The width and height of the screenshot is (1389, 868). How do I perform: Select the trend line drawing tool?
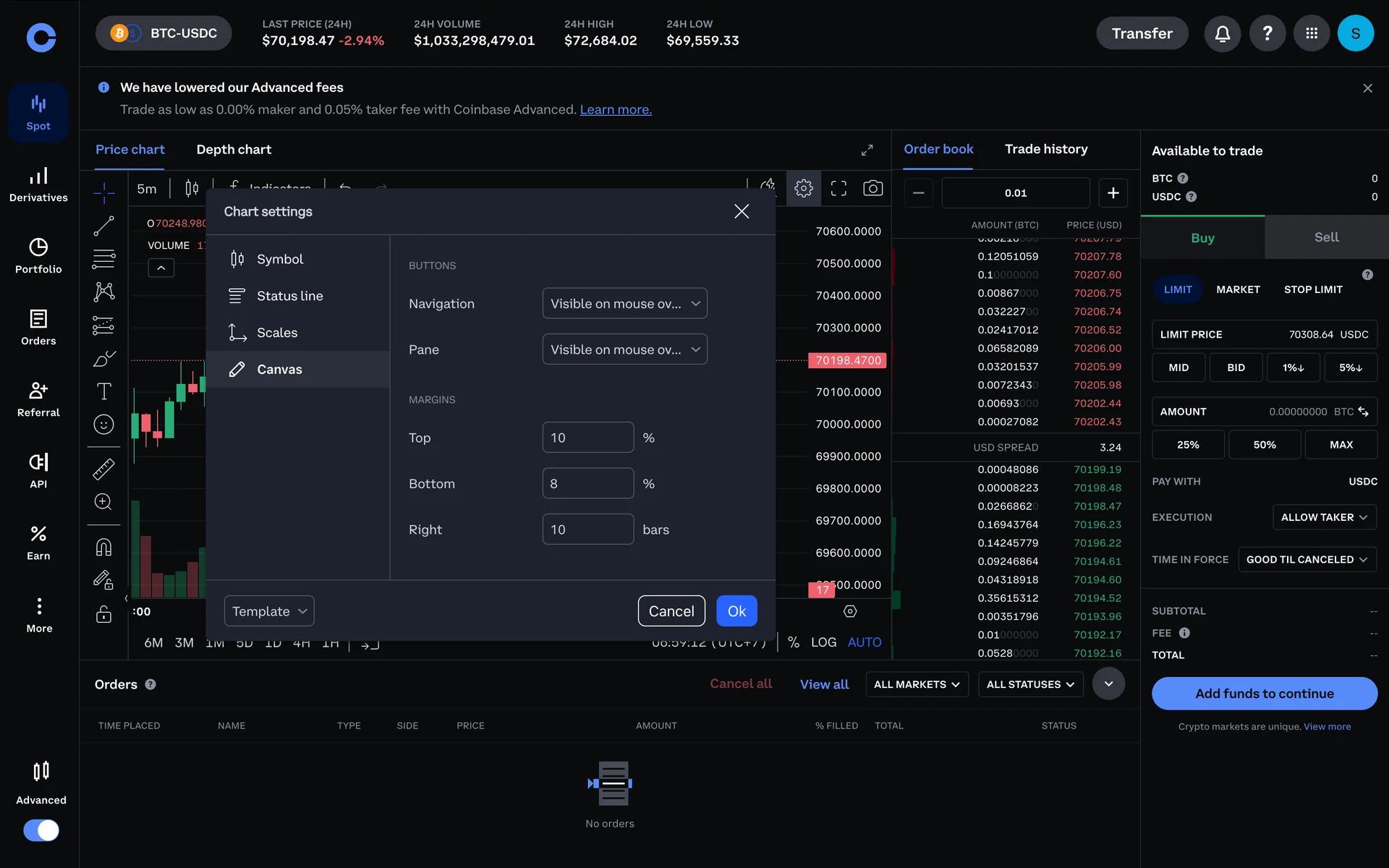(103, 226)
